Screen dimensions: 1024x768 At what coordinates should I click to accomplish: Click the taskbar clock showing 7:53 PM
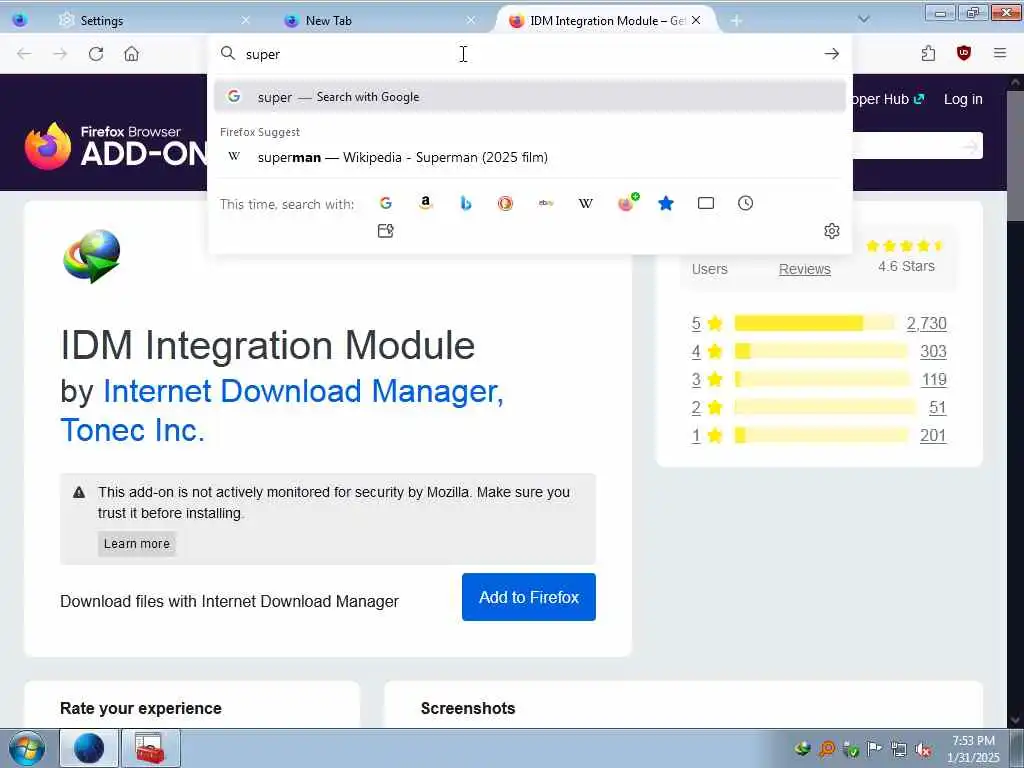pos(973,749)
